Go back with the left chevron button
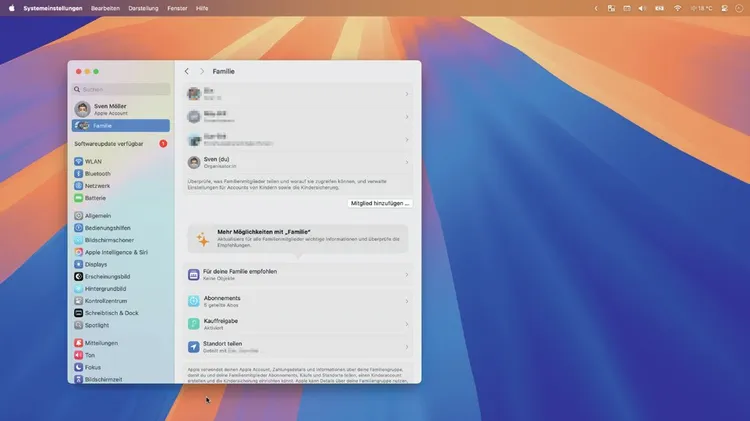750x421 pixels. pyautogui.click(x=187, y=71)
